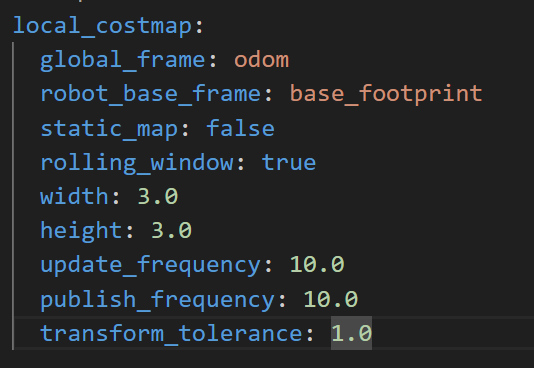Select the odom value
Image resolution: width=534 pixels, height=368 pixels.
pos(262,60)
